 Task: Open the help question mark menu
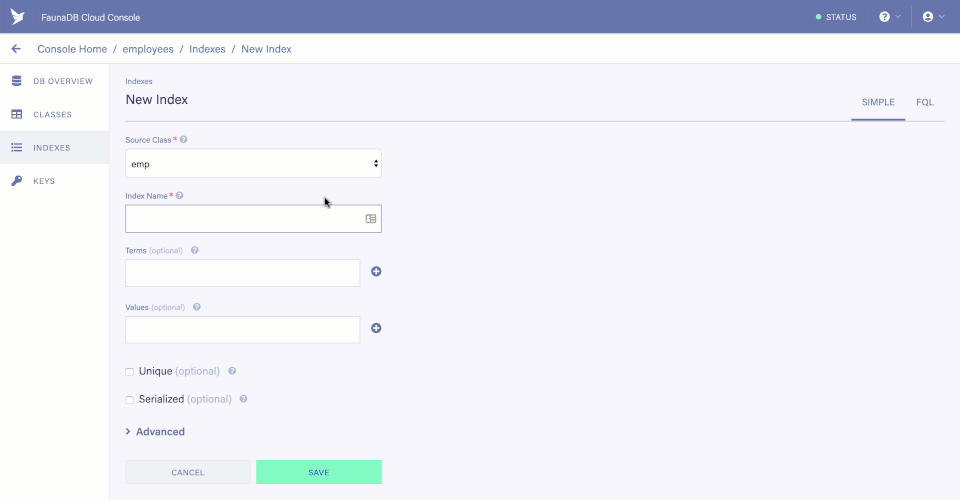tap(890, 17)
